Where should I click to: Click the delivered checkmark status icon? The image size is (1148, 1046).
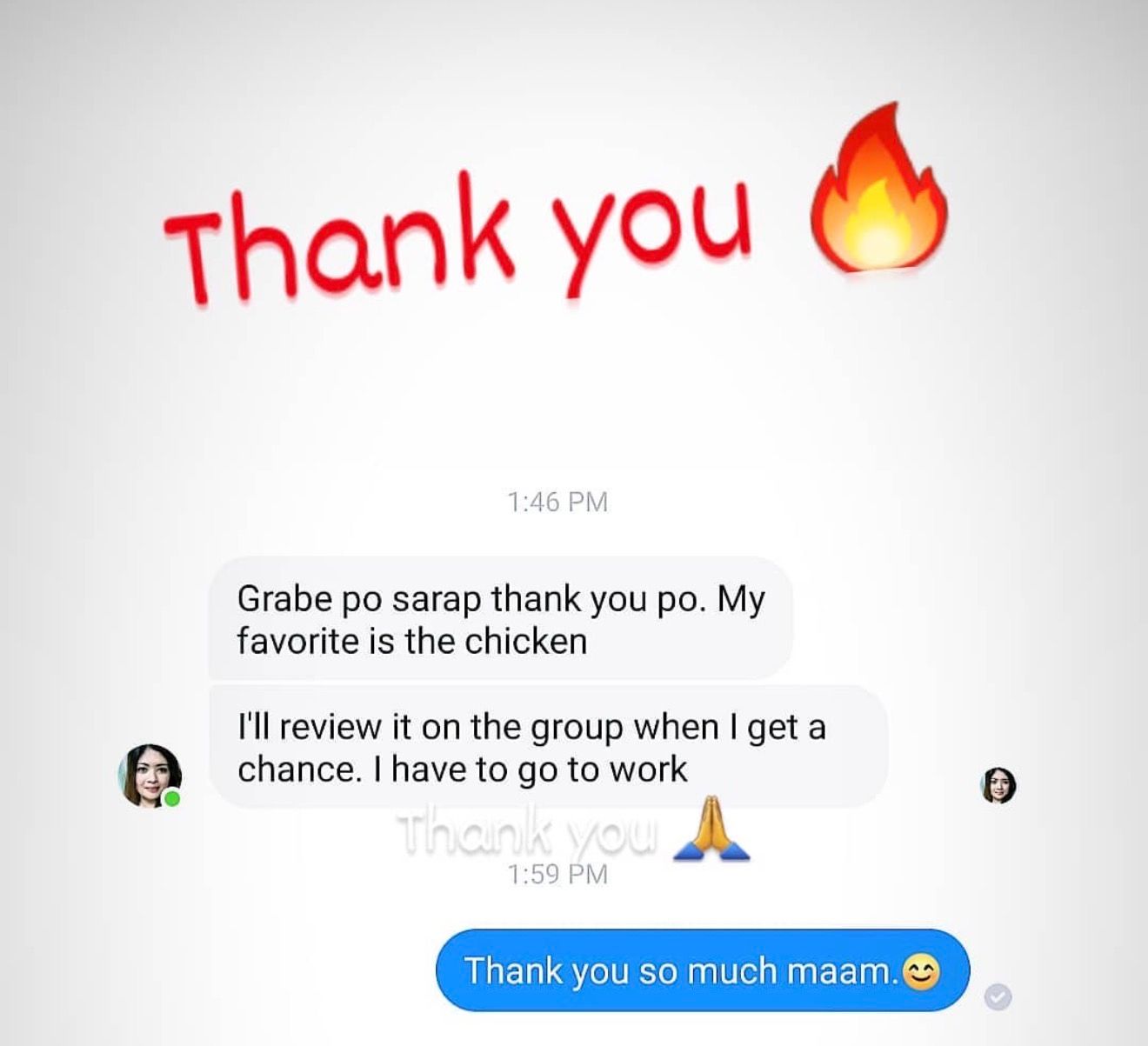click(x=998, y=996)
